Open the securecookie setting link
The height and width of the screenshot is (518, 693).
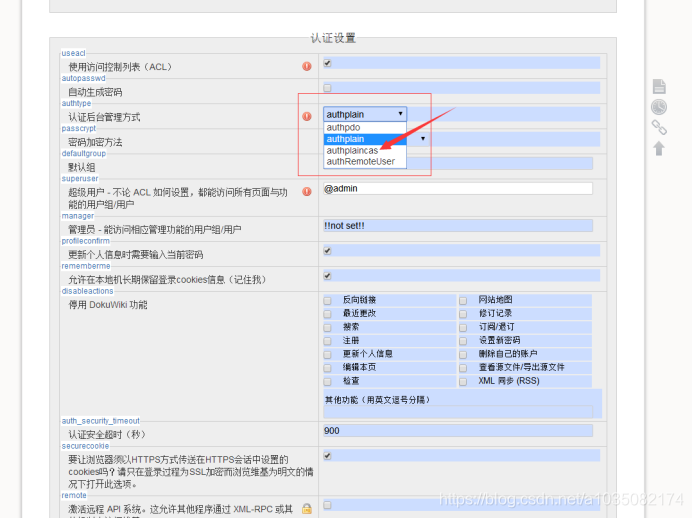click(85, 446)
